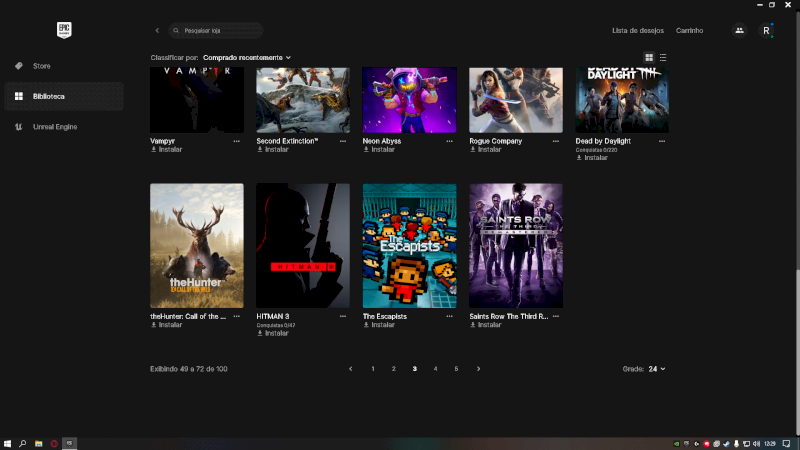This screenshot has width=800, height=450.
Task: Open Second Extinction options menu dots
Action: tap(343, 141)
